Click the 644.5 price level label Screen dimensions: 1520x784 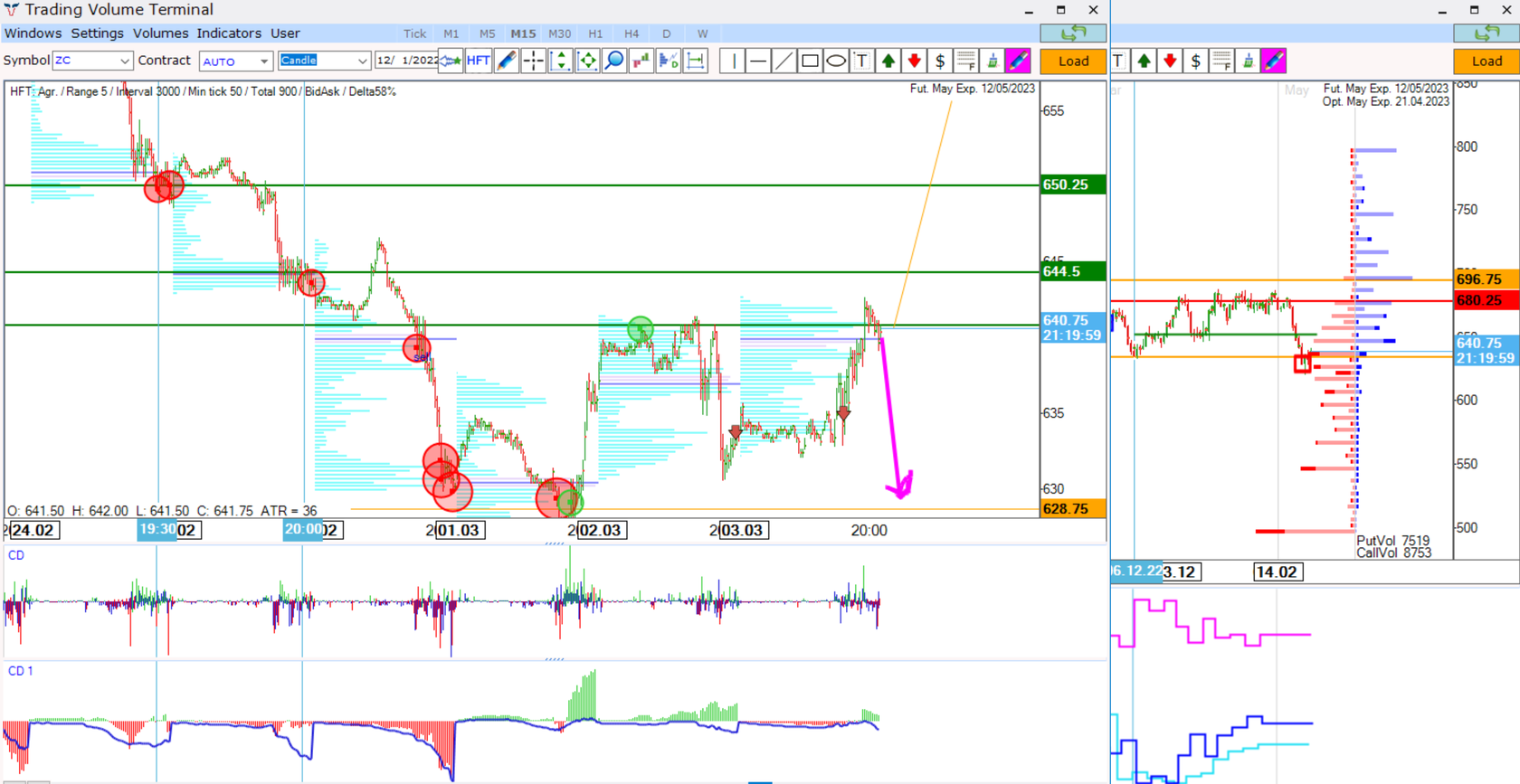tap(1073, 271)
